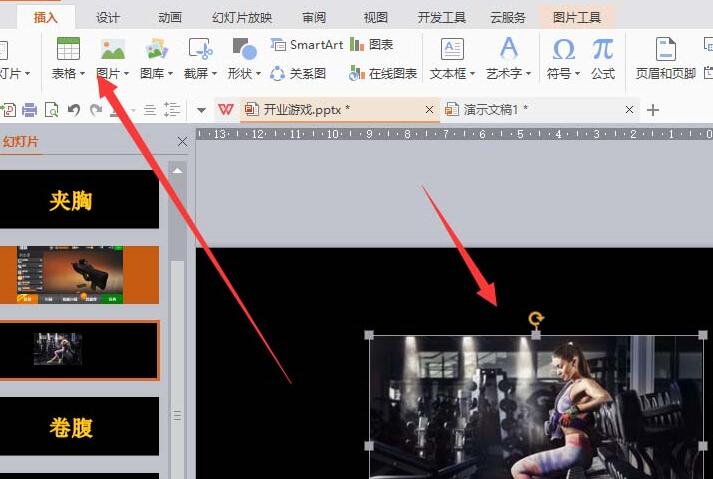Select the 夹胸 slide thumbnail
Image resolution: width=713 pixels, height=479 pixels.
point(79,199)
